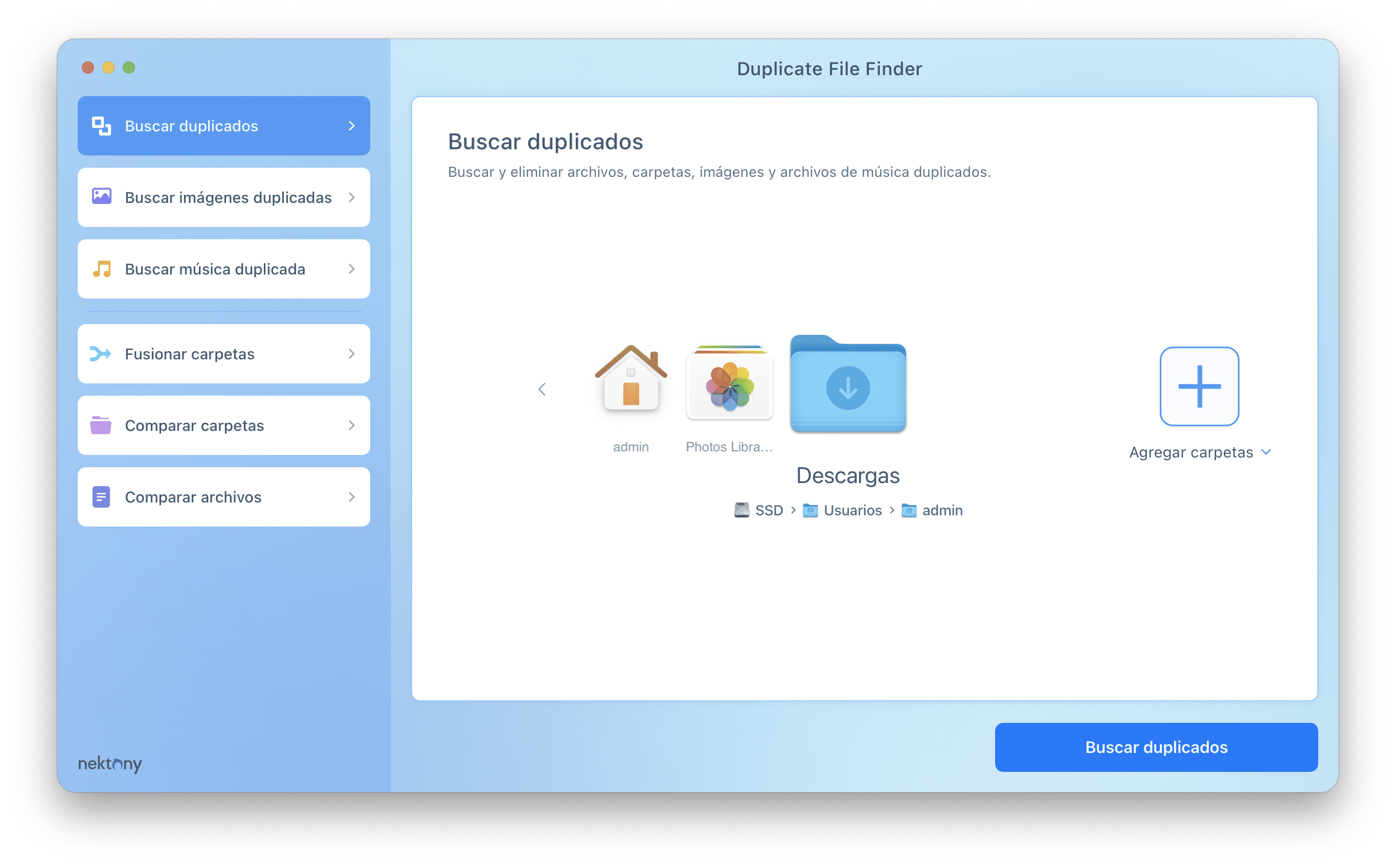The image size is (1396, 868).
Task: Click the nektony logo
Action: (x=109, y=764)
